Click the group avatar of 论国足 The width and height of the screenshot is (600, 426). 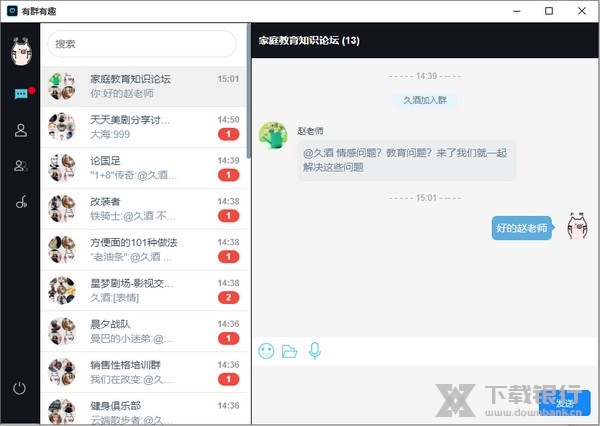tap(62, 168)
